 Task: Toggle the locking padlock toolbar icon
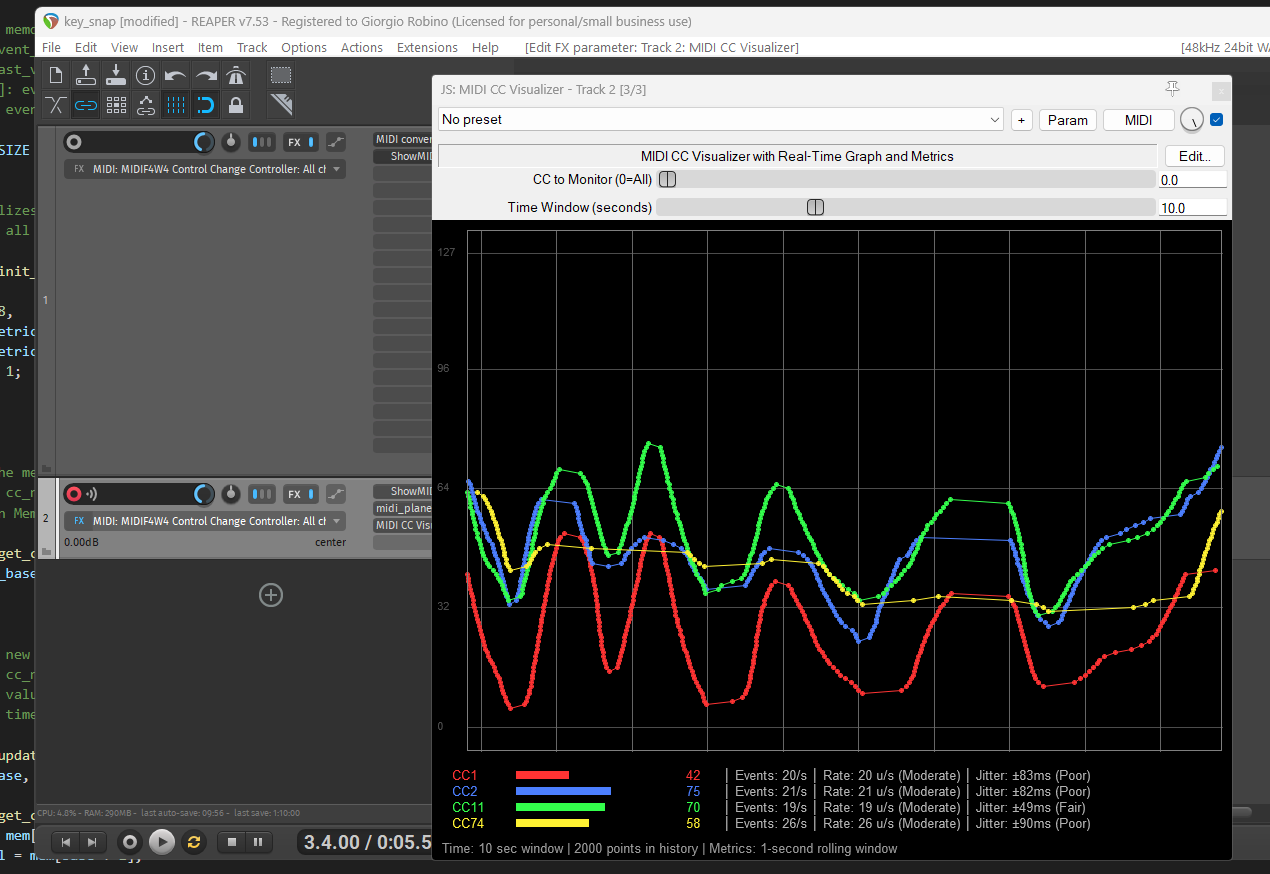pos(236,104)
